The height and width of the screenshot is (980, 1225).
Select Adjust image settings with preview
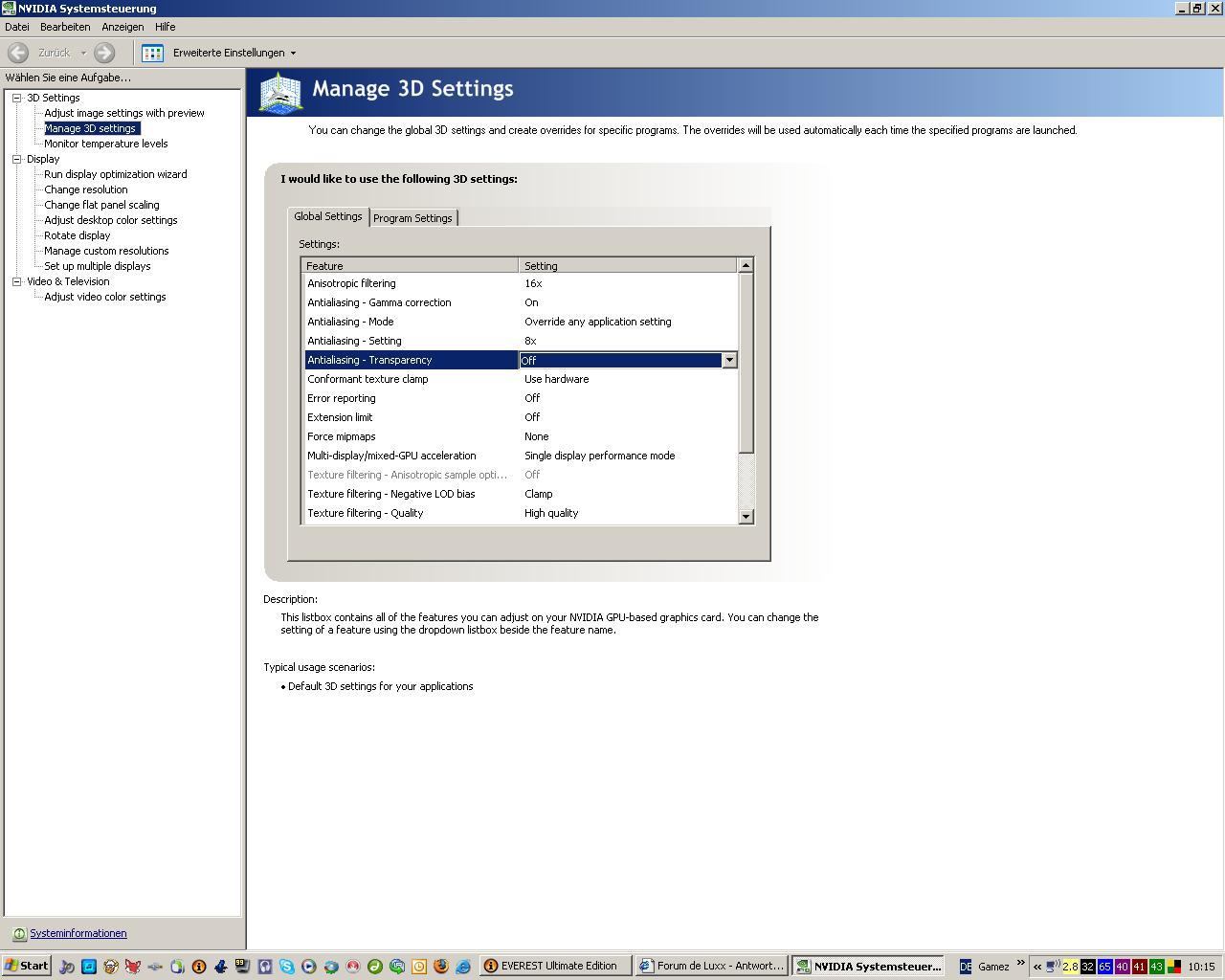(124, 113)
